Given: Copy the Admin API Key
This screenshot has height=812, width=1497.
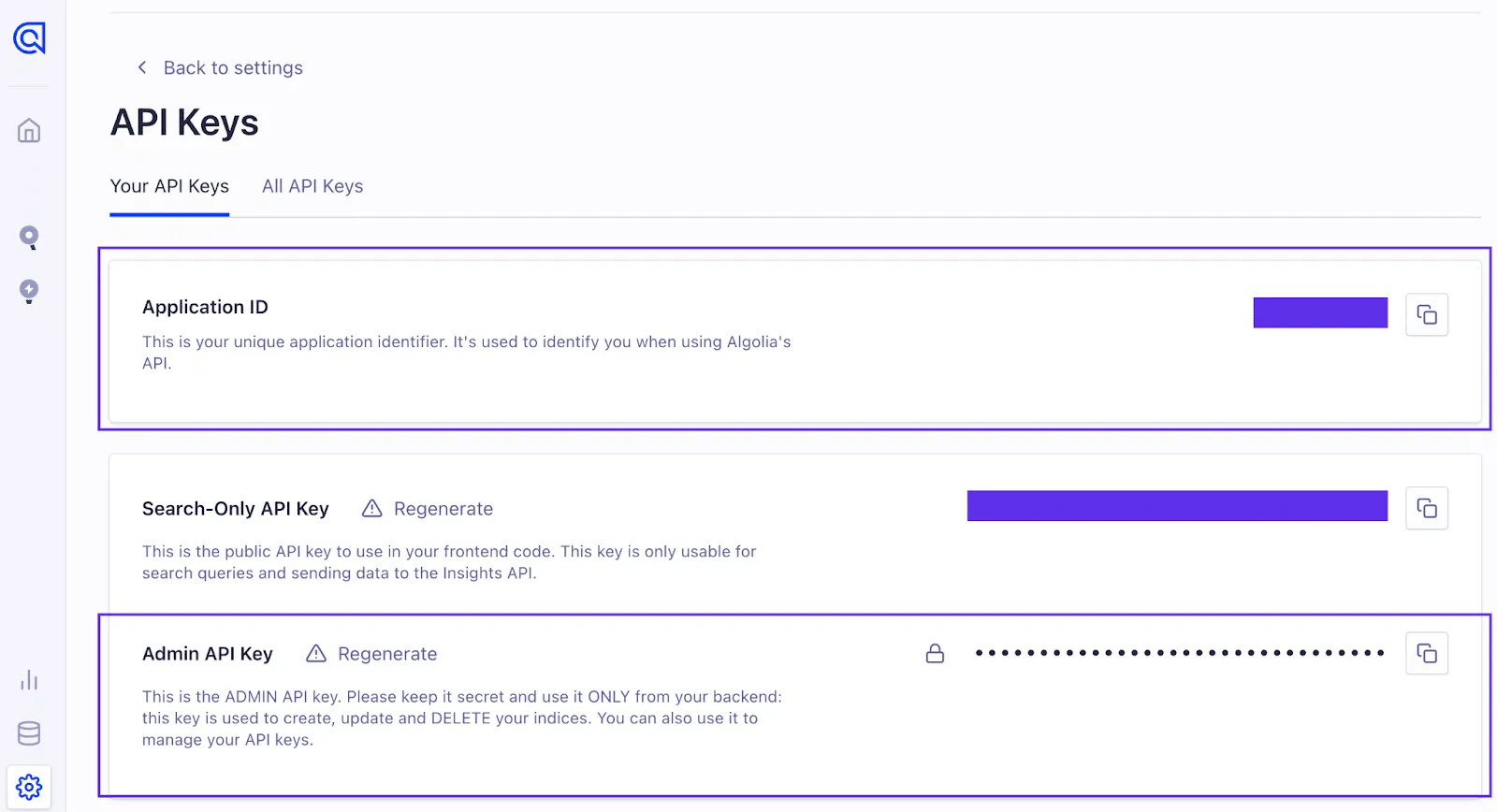Looking at the screenshot, I should pos(1426,653).
